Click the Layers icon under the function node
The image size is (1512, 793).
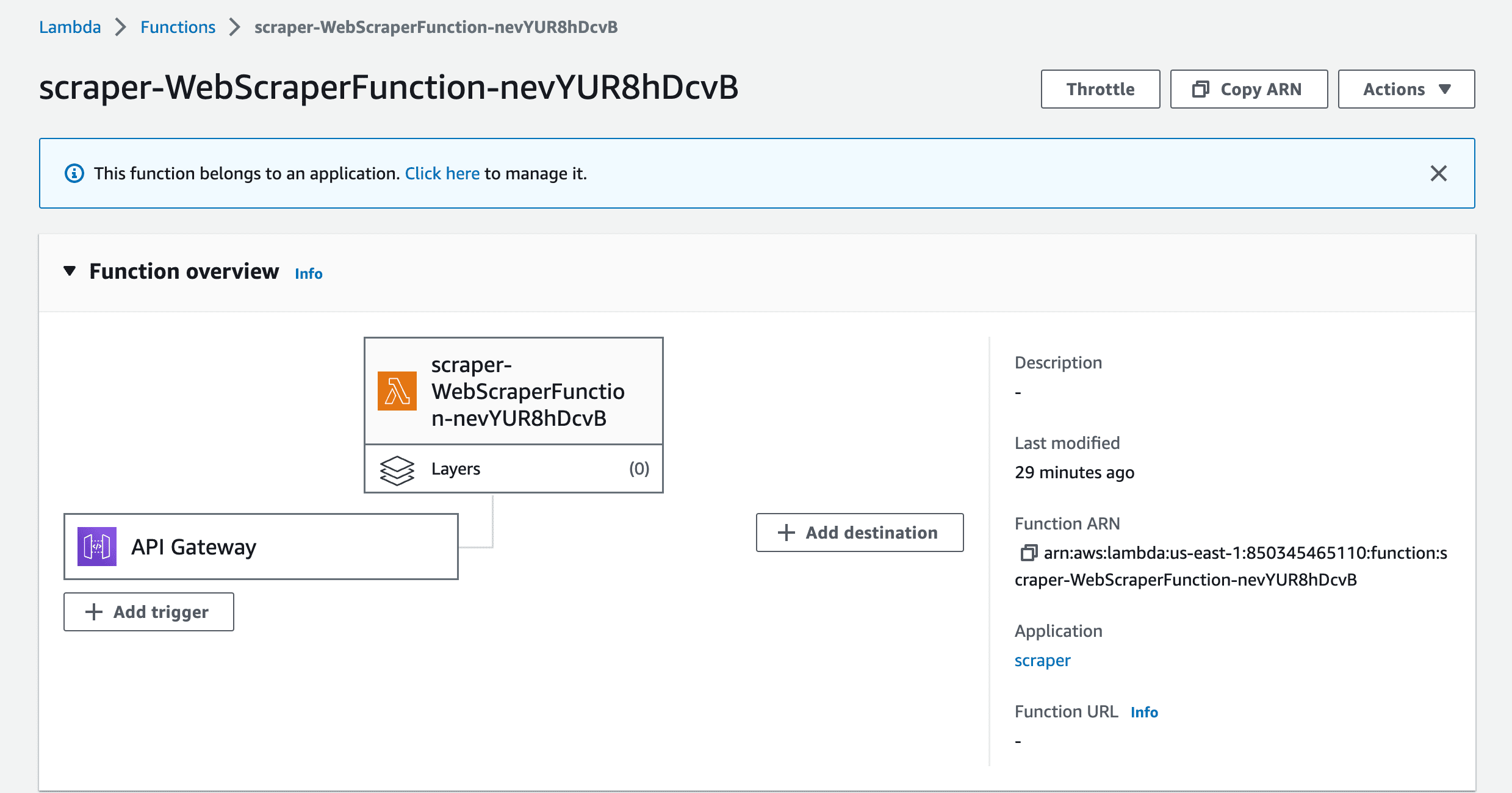(x=397, y=468)
